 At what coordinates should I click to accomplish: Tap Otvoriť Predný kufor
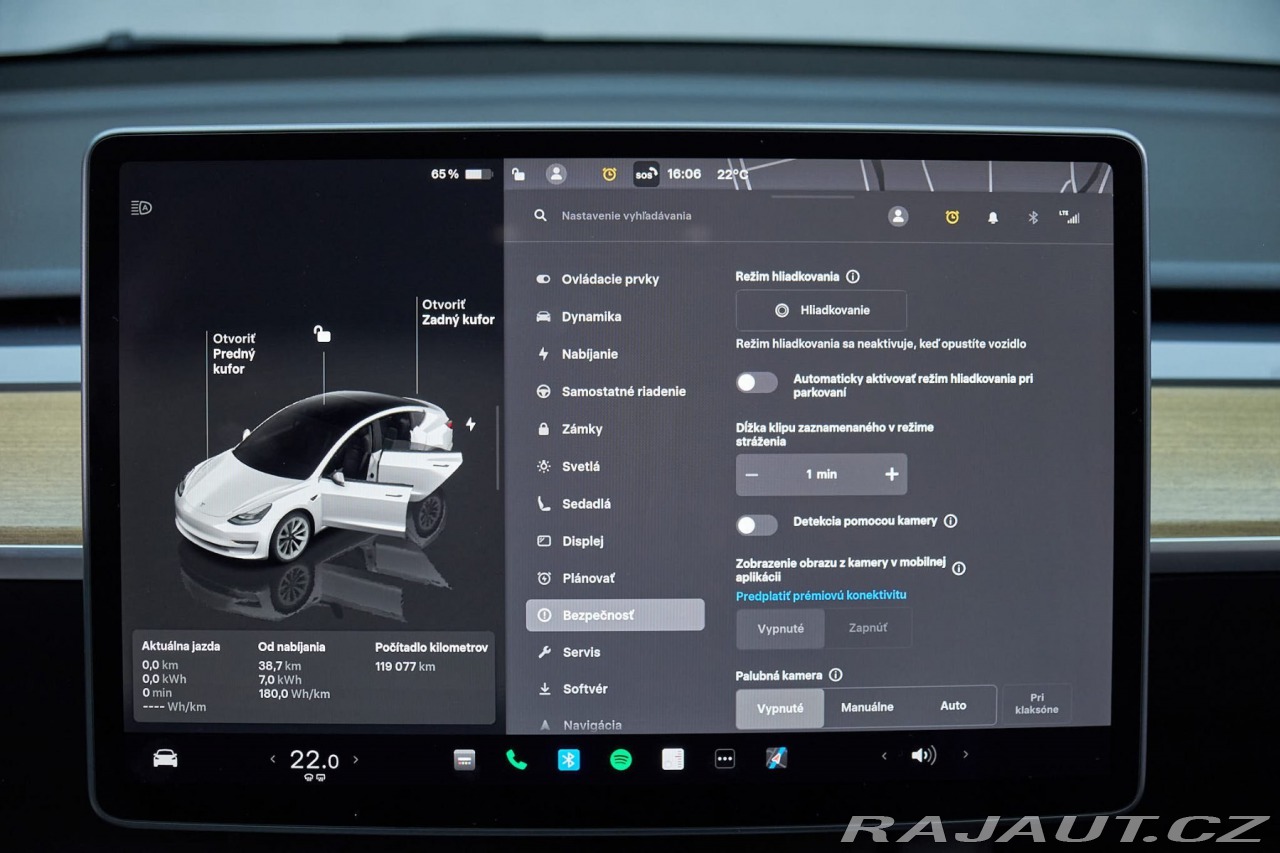point(234,354)
